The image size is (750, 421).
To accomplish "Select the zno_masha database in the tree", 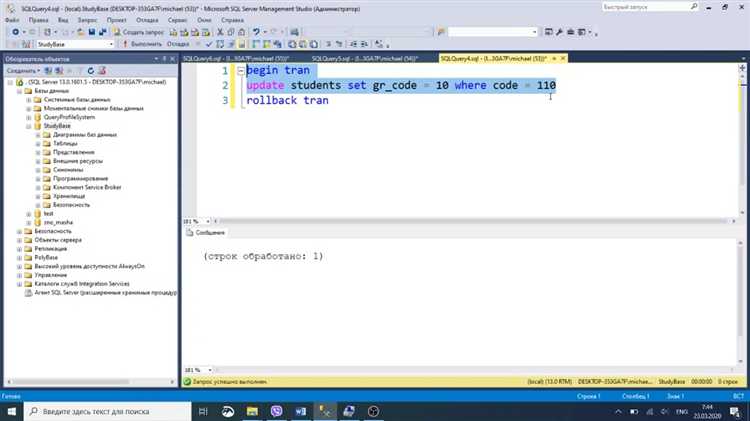I will tap(58, 222).
